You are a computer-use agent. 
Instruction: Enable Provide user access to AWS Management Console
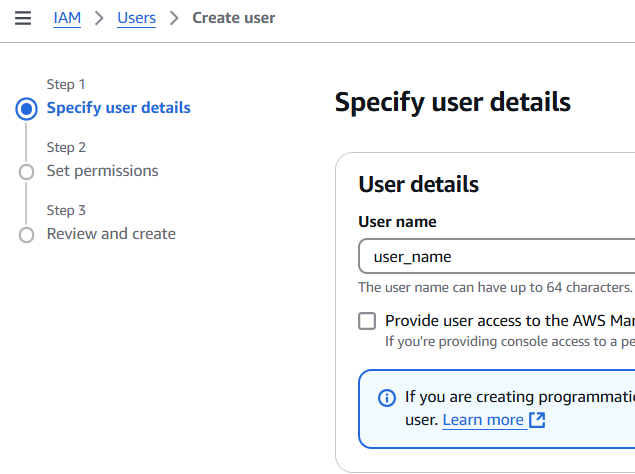click(367, 321)
